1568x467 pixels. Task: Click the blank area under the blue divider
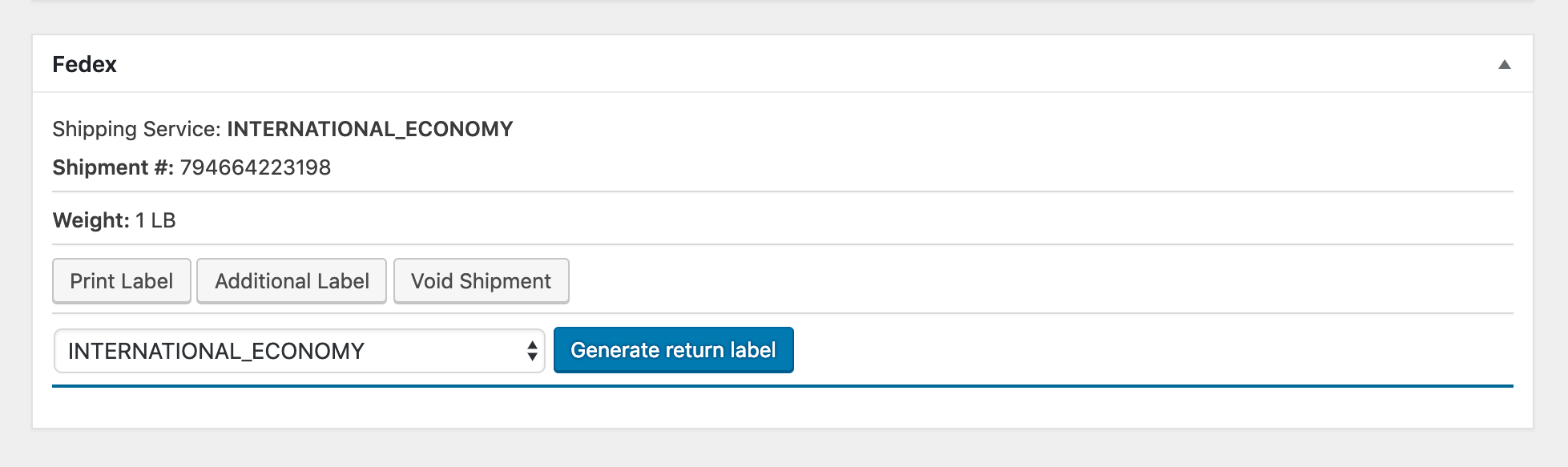click(x=783, y=407)
